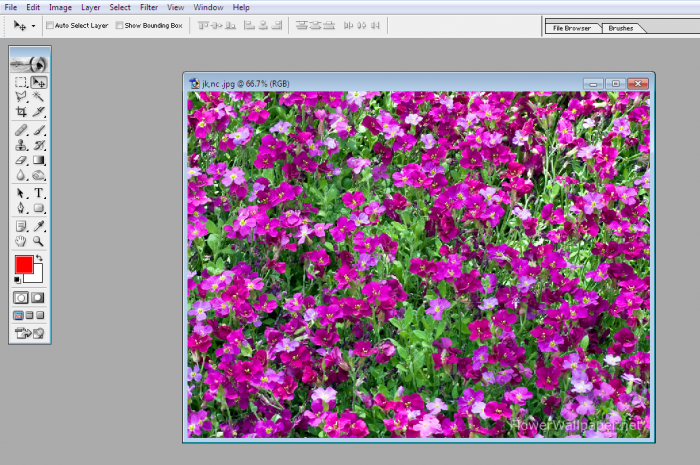The width and height of the screenshot is (700, 465).
Task: Open the Move tool preset dropdown
Action: pos(33,25)
